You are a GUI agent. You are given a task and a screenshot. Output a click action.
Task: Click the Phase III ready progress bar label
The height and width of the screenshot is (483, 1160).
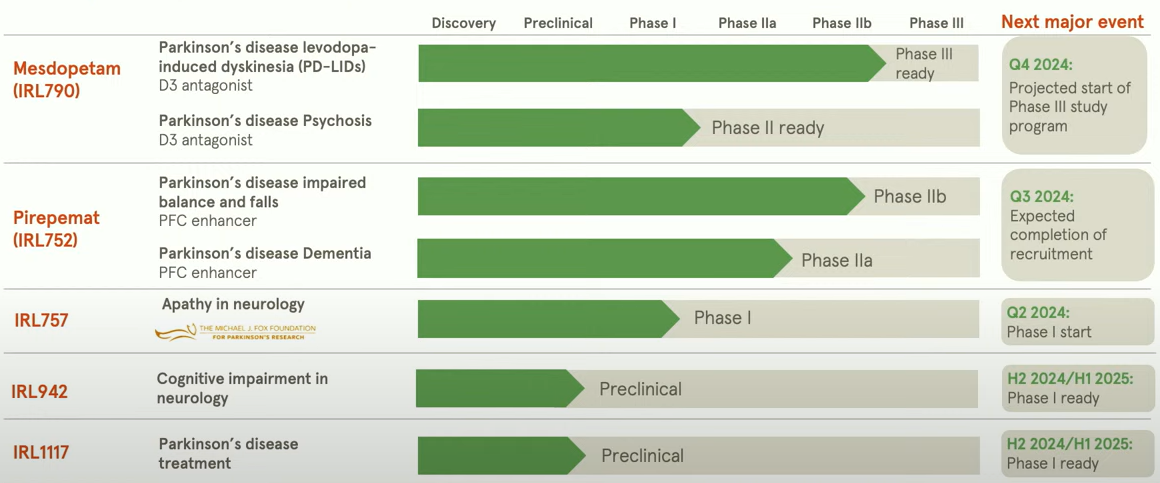923,64
